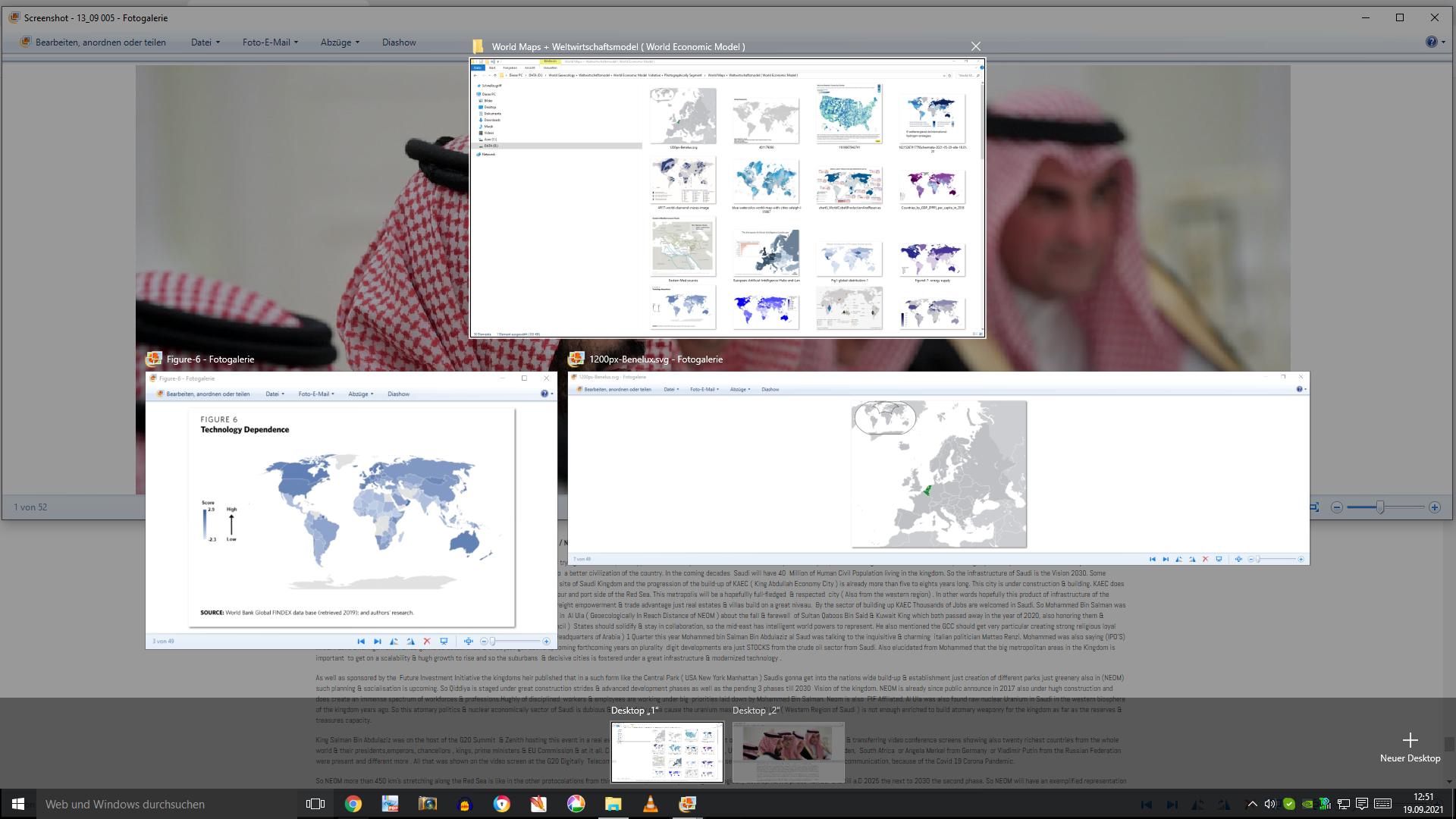Rotate right in Figure-6 window

click(x=411, y=642)
